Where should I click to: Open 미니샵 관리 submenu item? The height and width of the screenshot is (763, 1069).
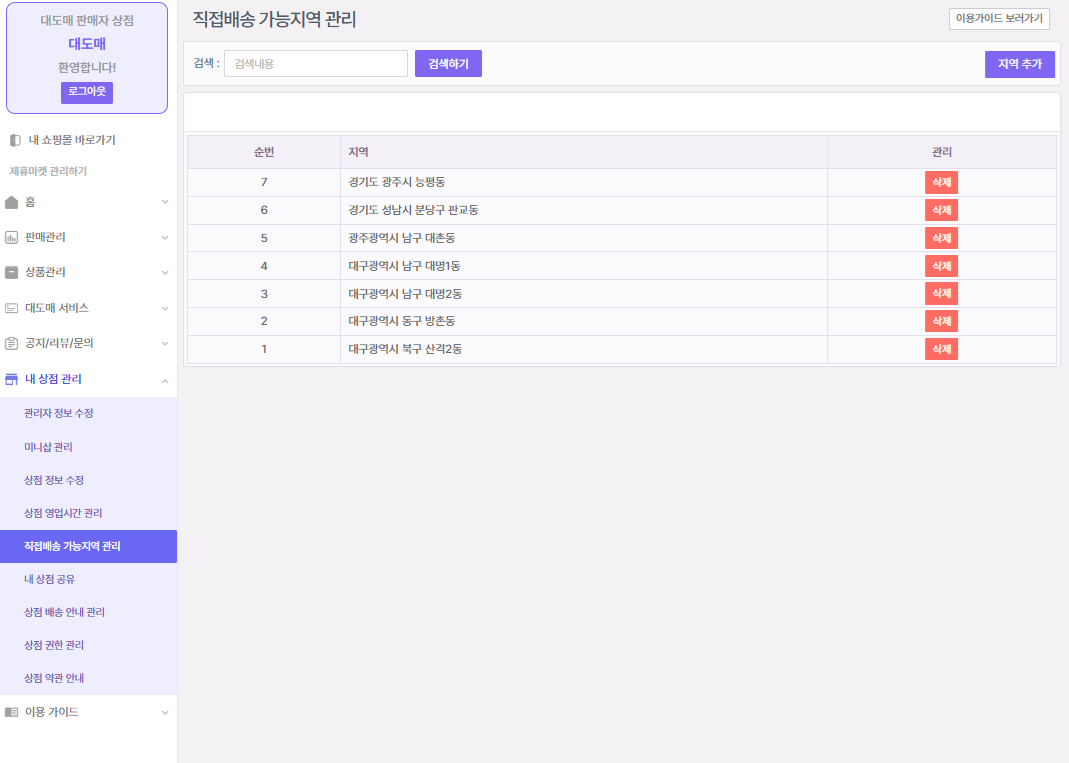coord(48,447)
